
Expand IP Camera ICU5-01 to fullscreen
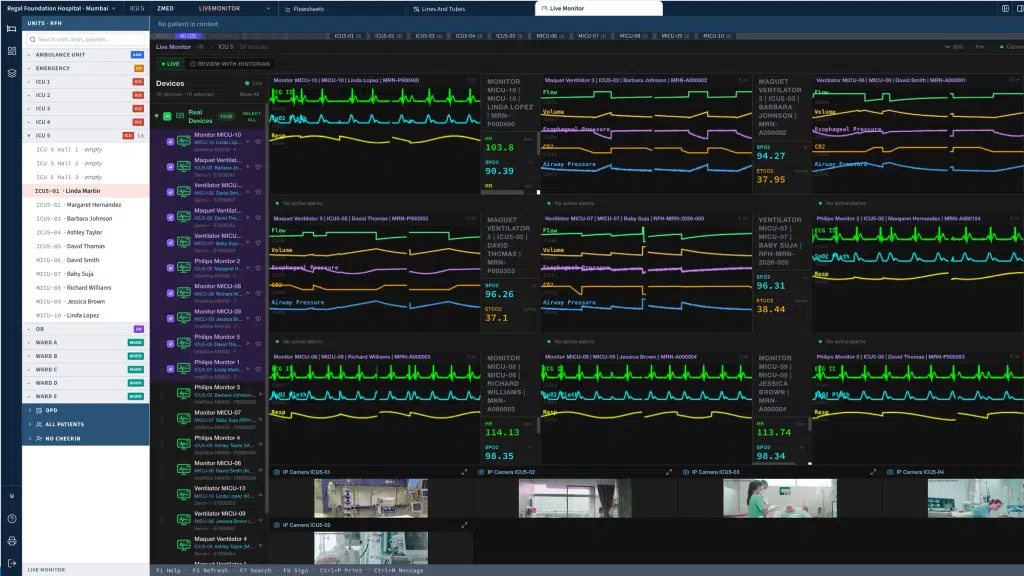[x=464, y=472]
